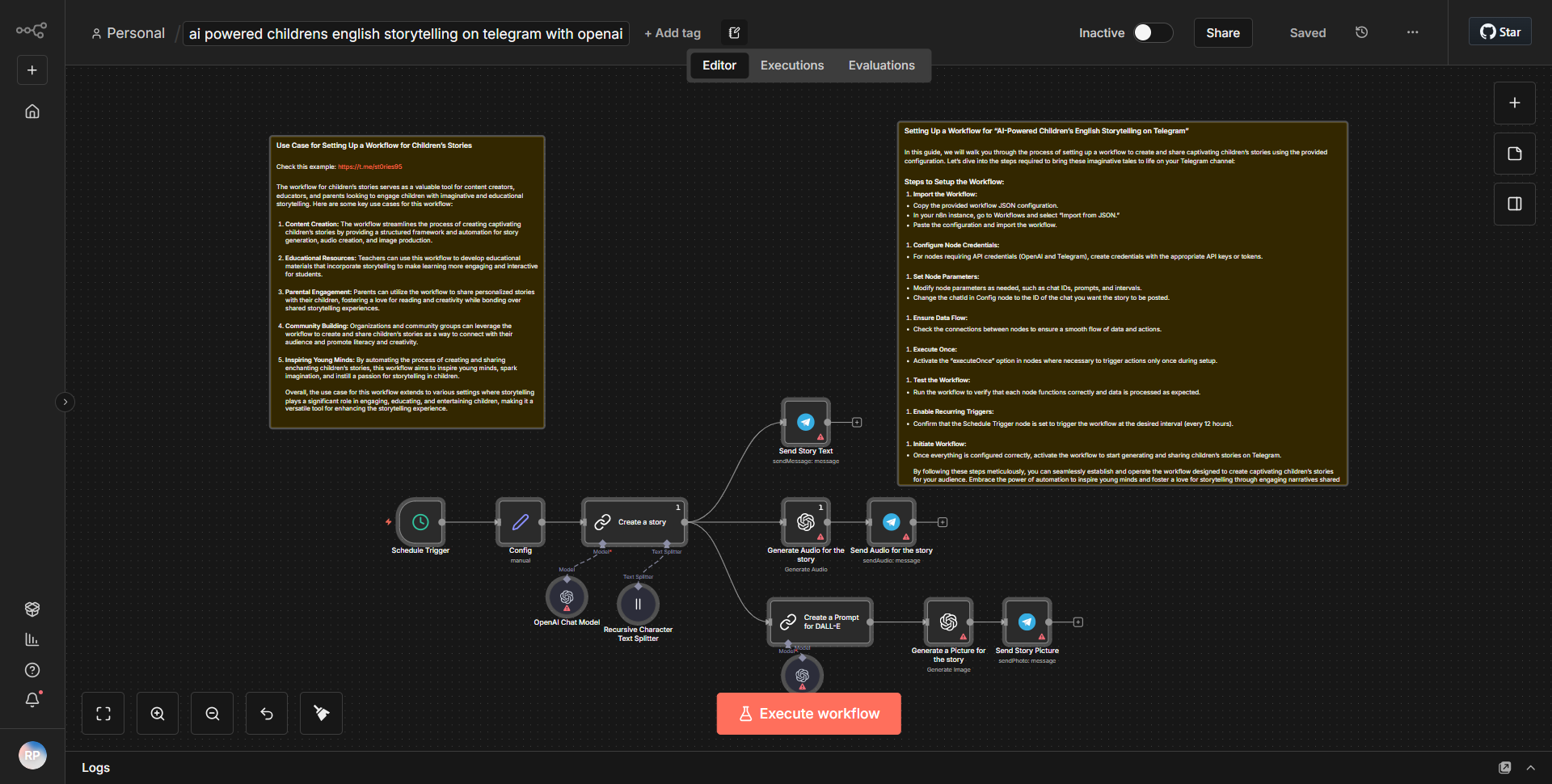Open the workflow history clock icon
1552x784 pixels.
[x=1361, y=32]
